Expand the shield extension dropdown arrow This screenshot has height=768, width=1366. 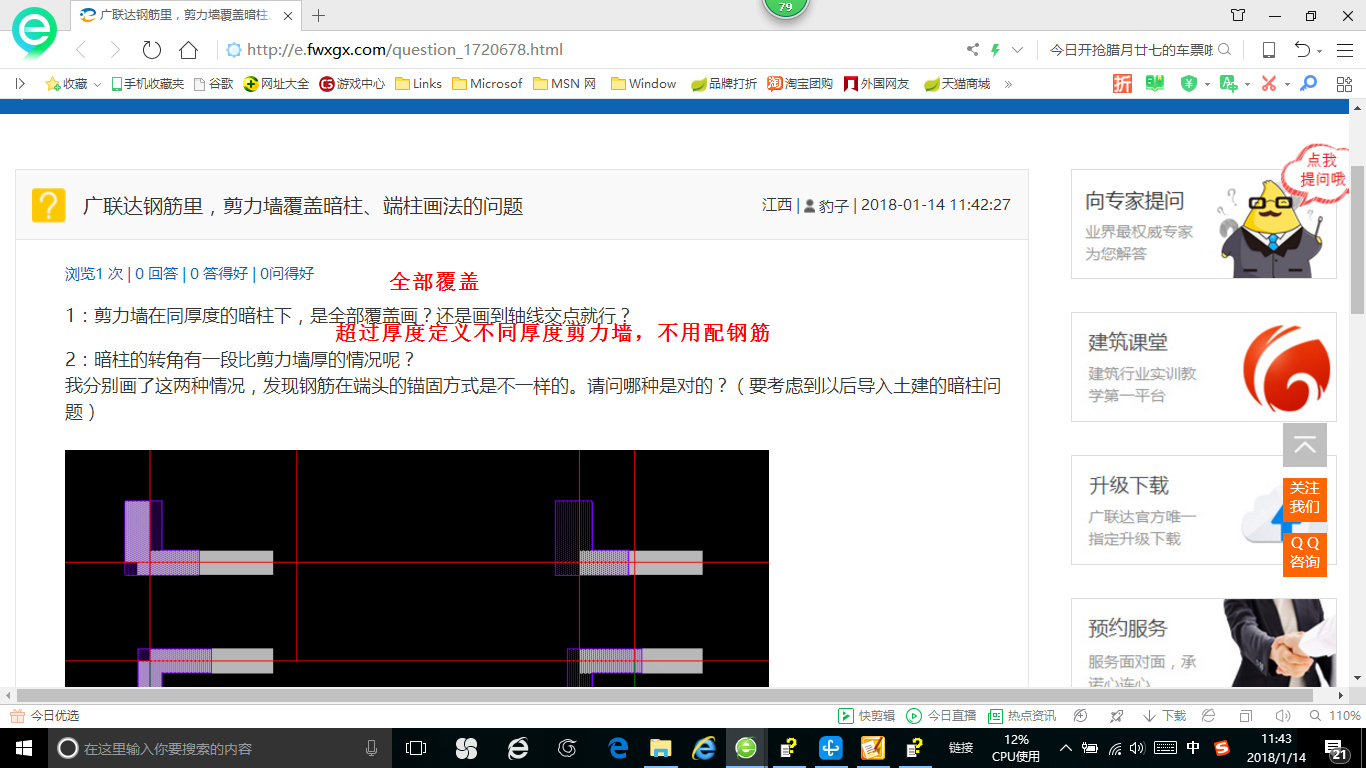[1206, 85]
